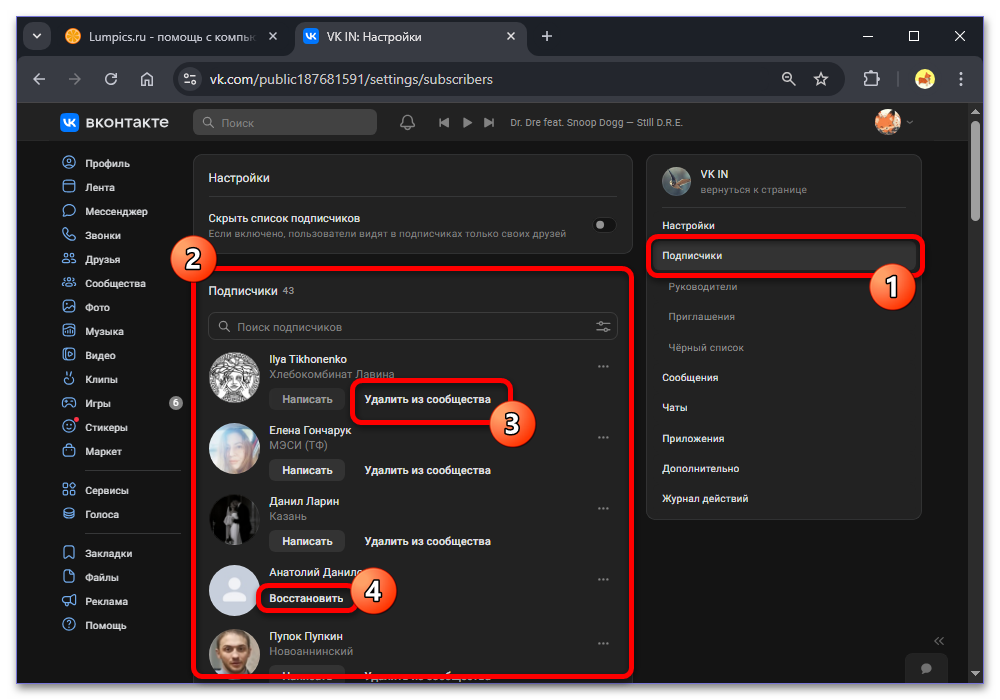Open more options for Ilya Tikhonenko

point(603,367)
